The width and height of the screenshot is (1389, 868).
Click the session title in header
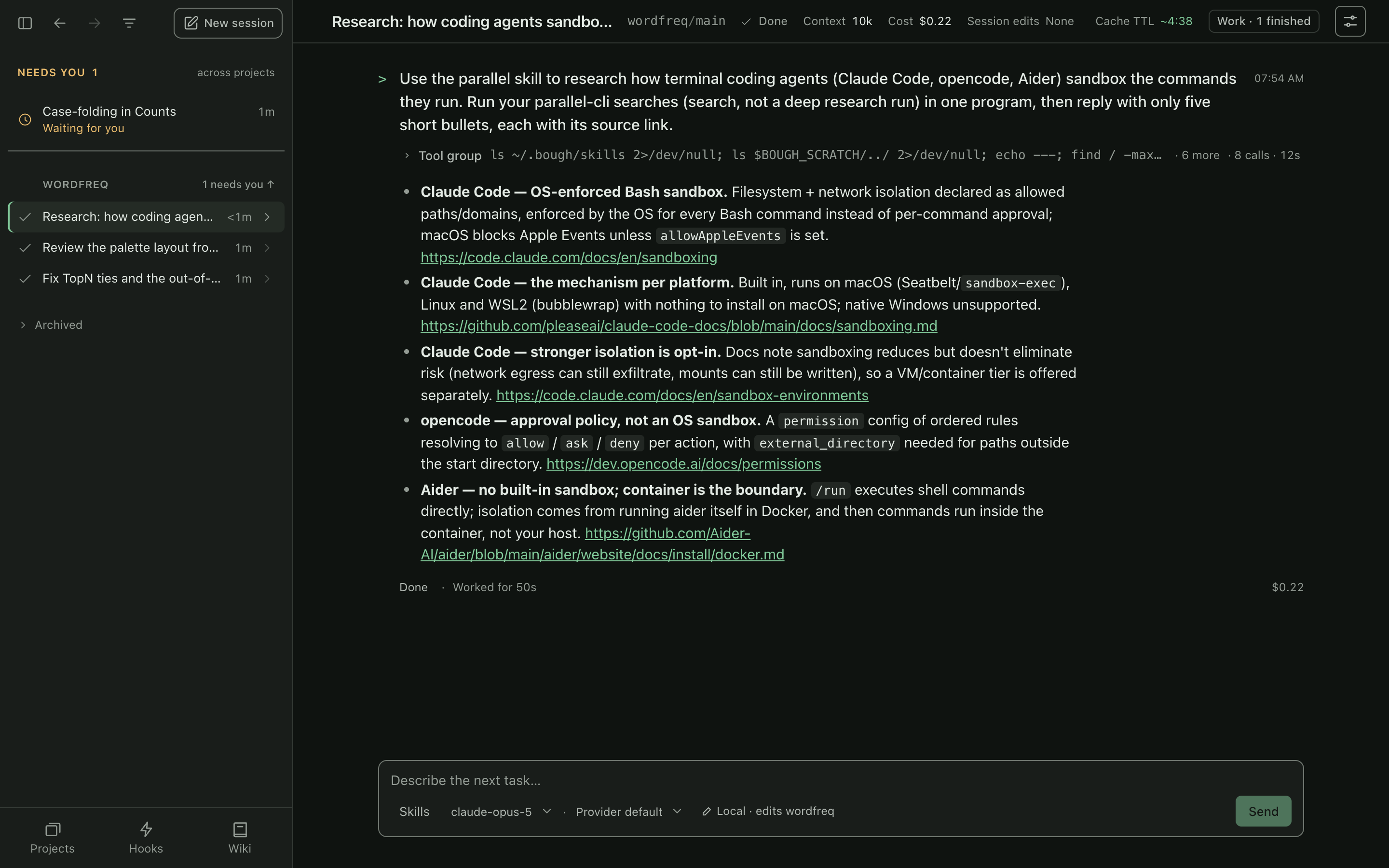coord(472,21)
